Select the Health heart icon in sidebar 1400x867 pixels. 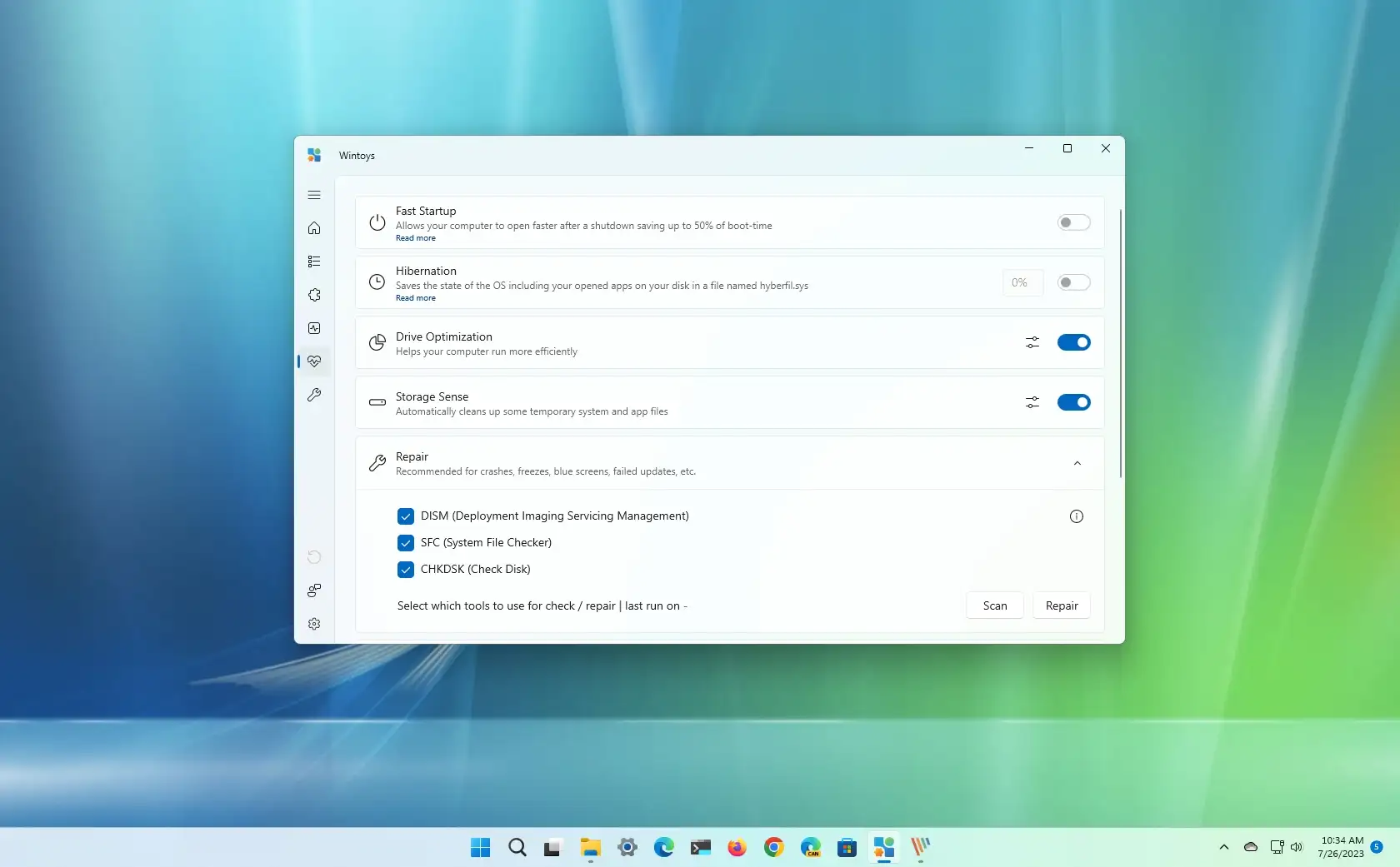tap(314, 361)
